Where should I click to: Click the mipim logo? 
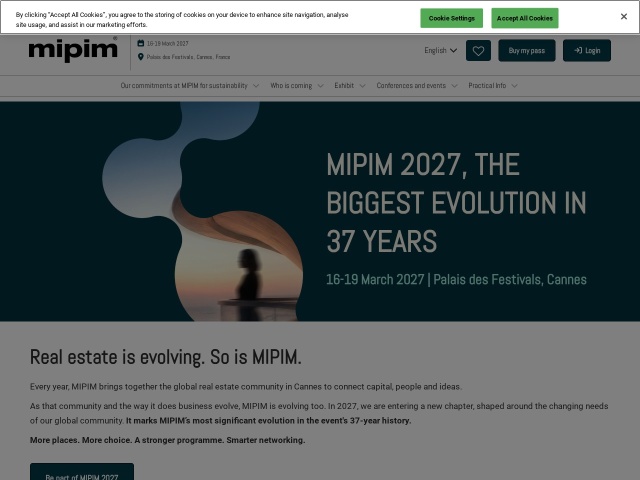(x=73, y=50)
